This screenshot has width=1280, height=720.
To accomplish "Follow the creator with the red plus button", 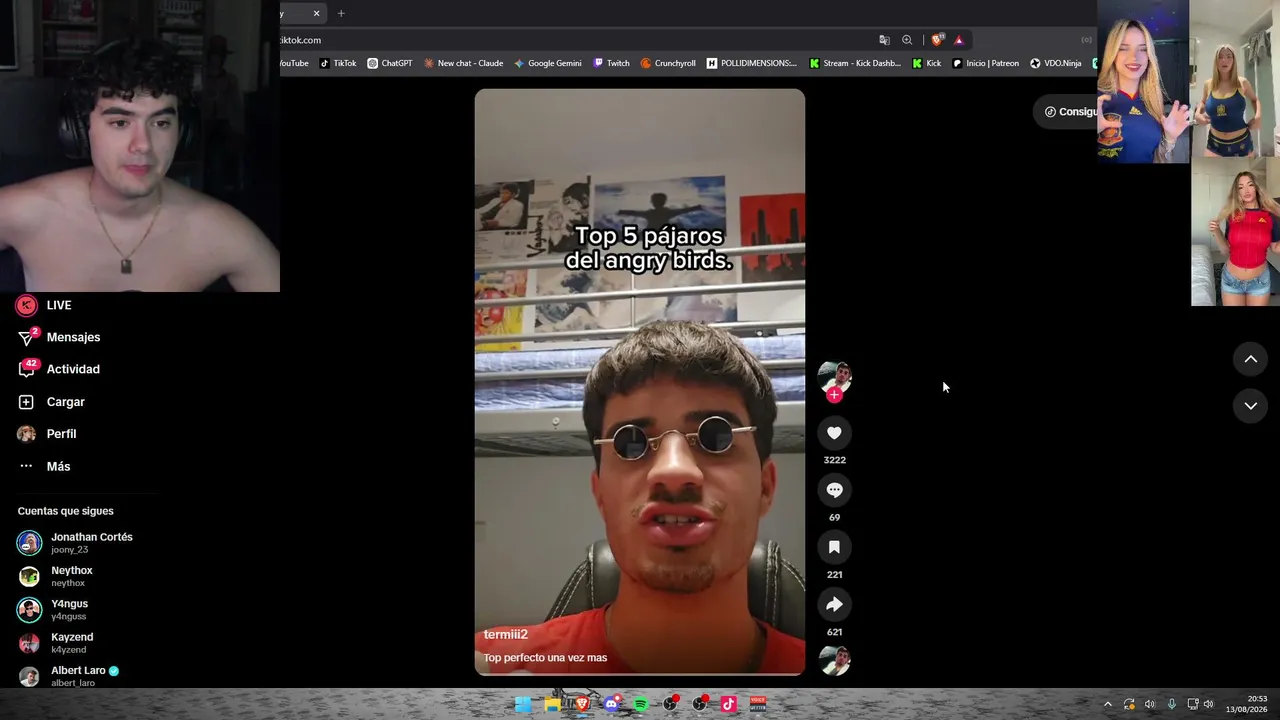I will click(834, 395).
